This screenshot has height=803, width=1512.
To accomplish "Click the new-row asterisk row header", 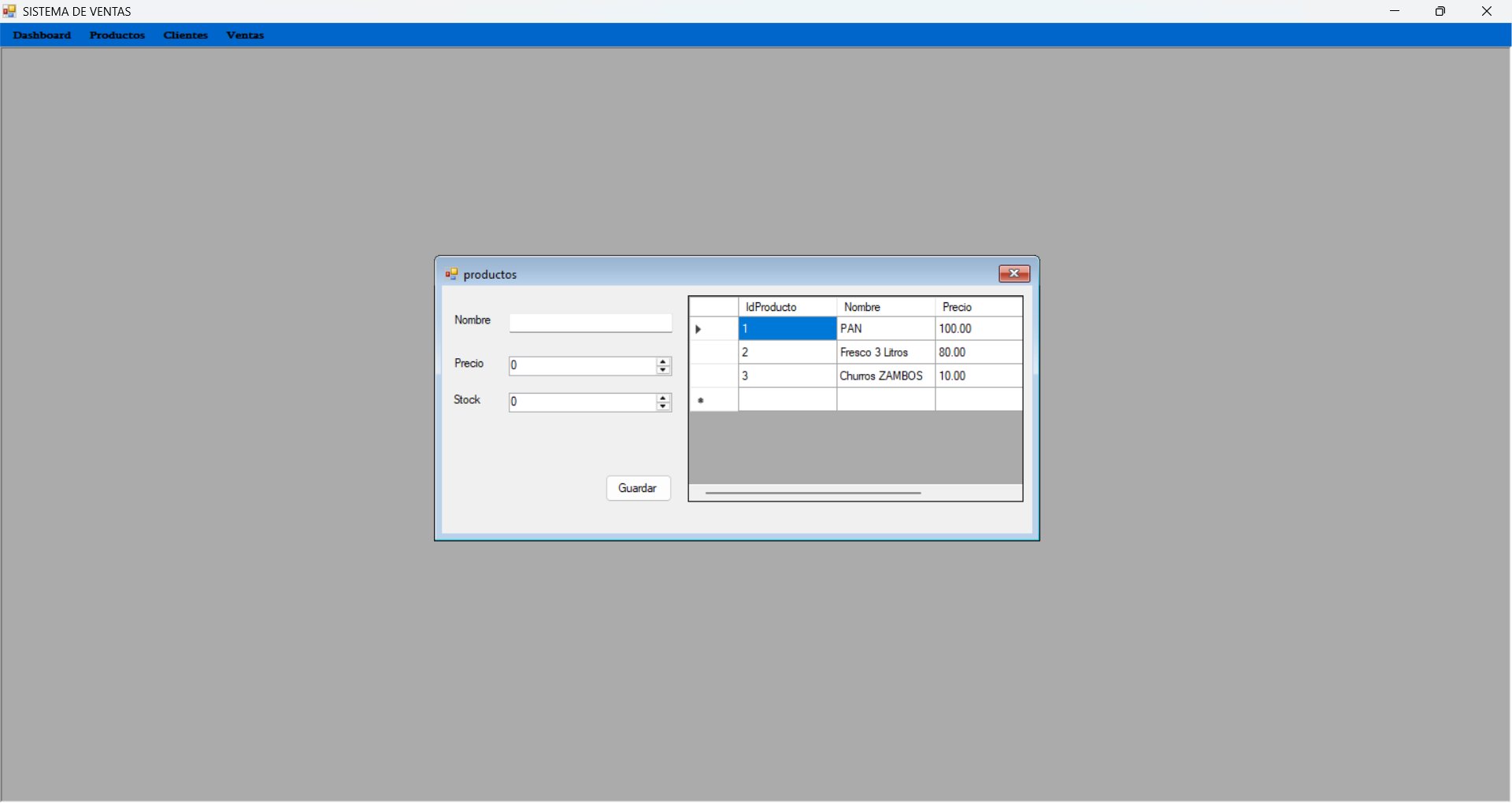I will click(714, 400).
